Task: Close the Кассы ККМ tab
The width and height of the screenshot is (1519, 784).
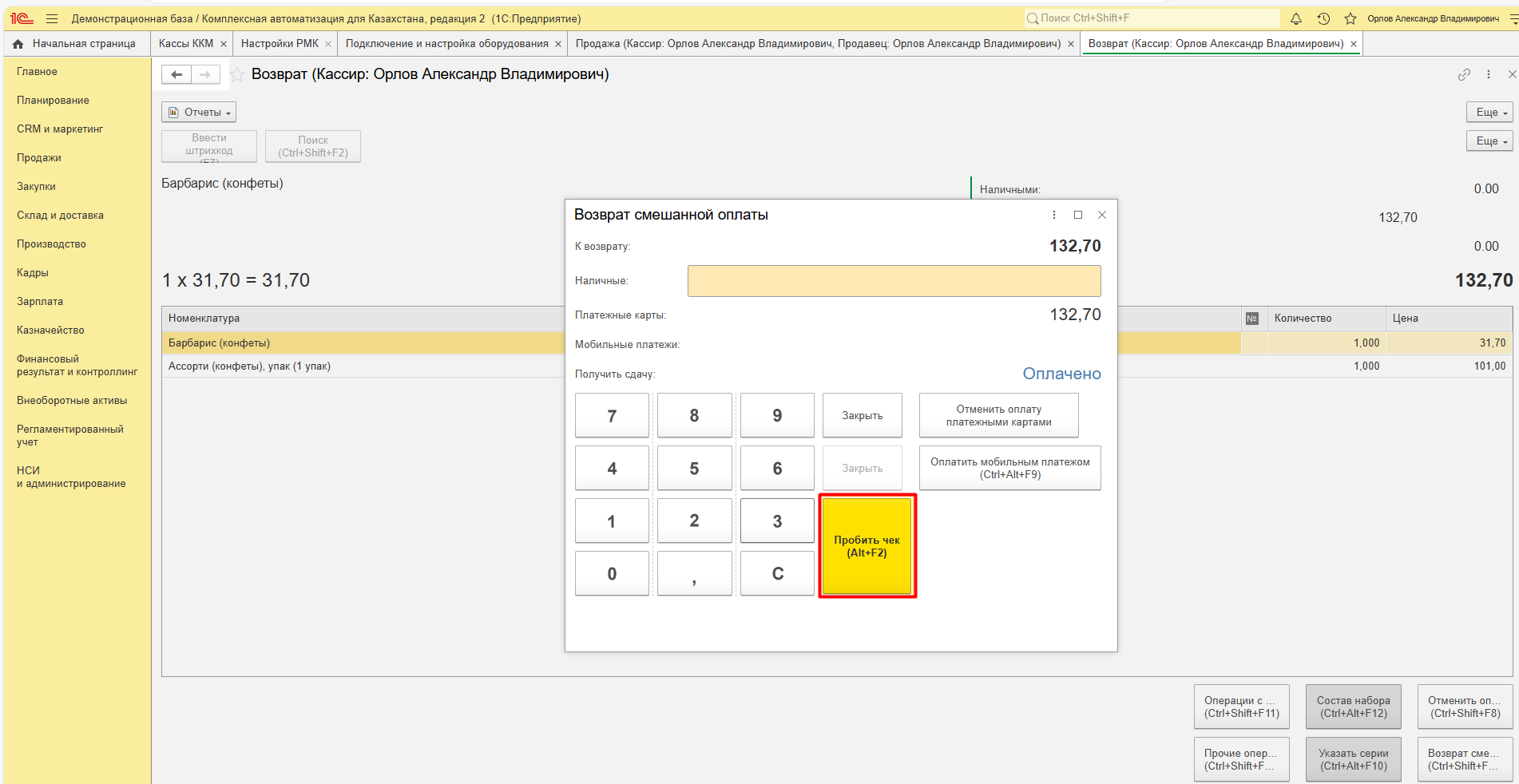Action: point(224,45)
